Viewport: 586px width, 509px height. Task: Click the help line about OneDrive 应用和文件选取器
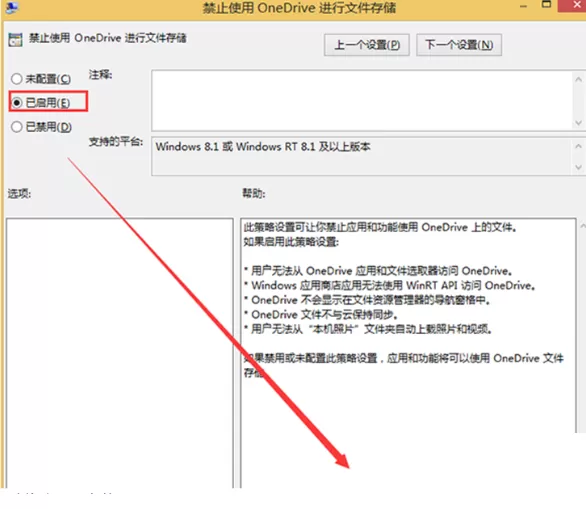[378, 271]
